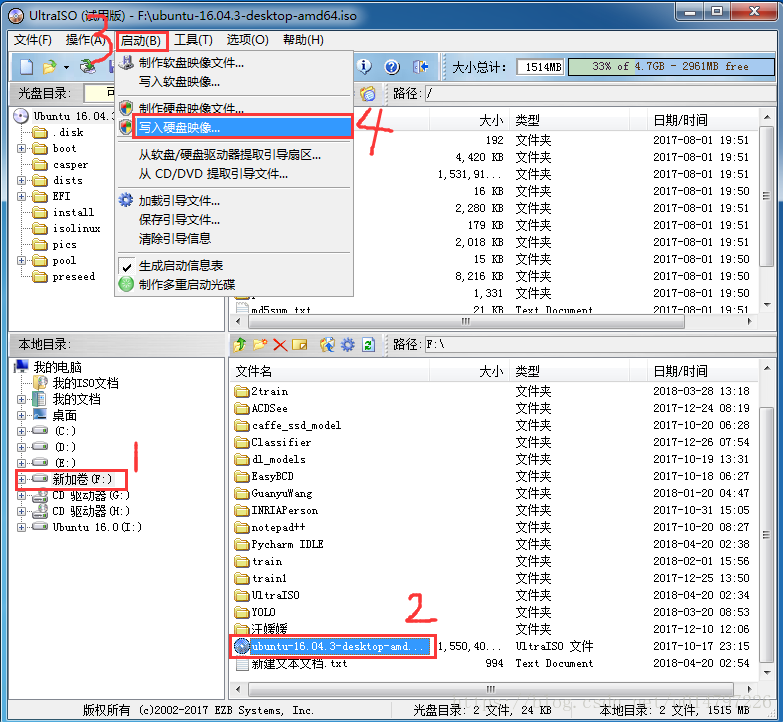Screen dimensions: 783x722
Task: Click the shield icon beside 制作硬盘映像文件
Action: tap(126, 108)
